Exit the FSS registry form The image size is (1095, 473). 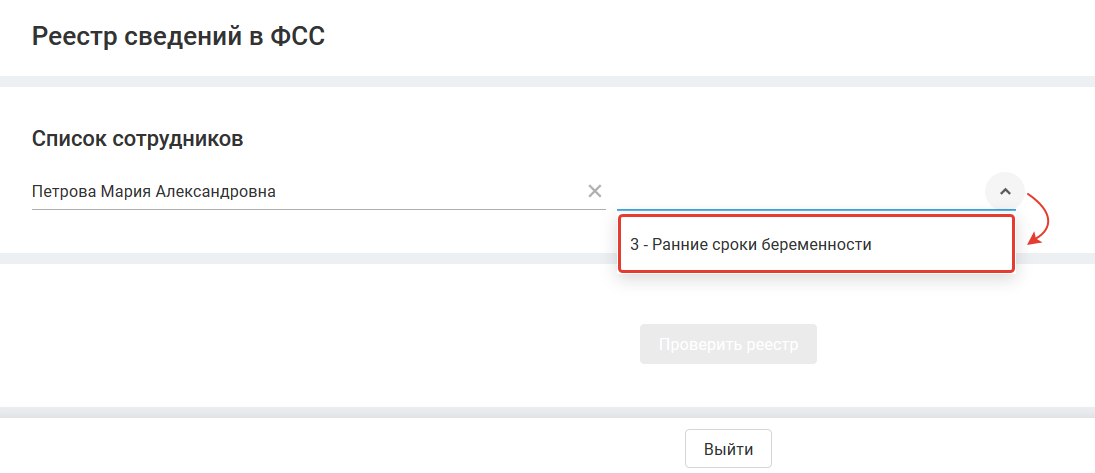click(728, 449)
